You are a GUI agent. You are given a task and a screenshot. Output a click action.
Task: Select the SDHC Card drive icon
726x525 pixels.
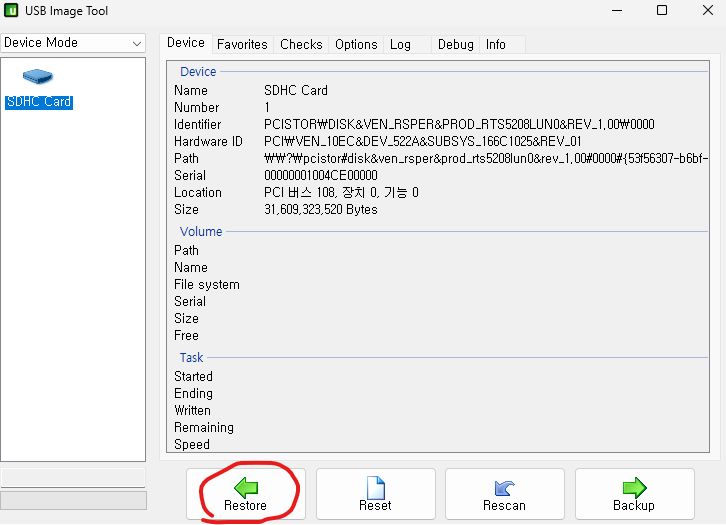(x=38, y=76)
